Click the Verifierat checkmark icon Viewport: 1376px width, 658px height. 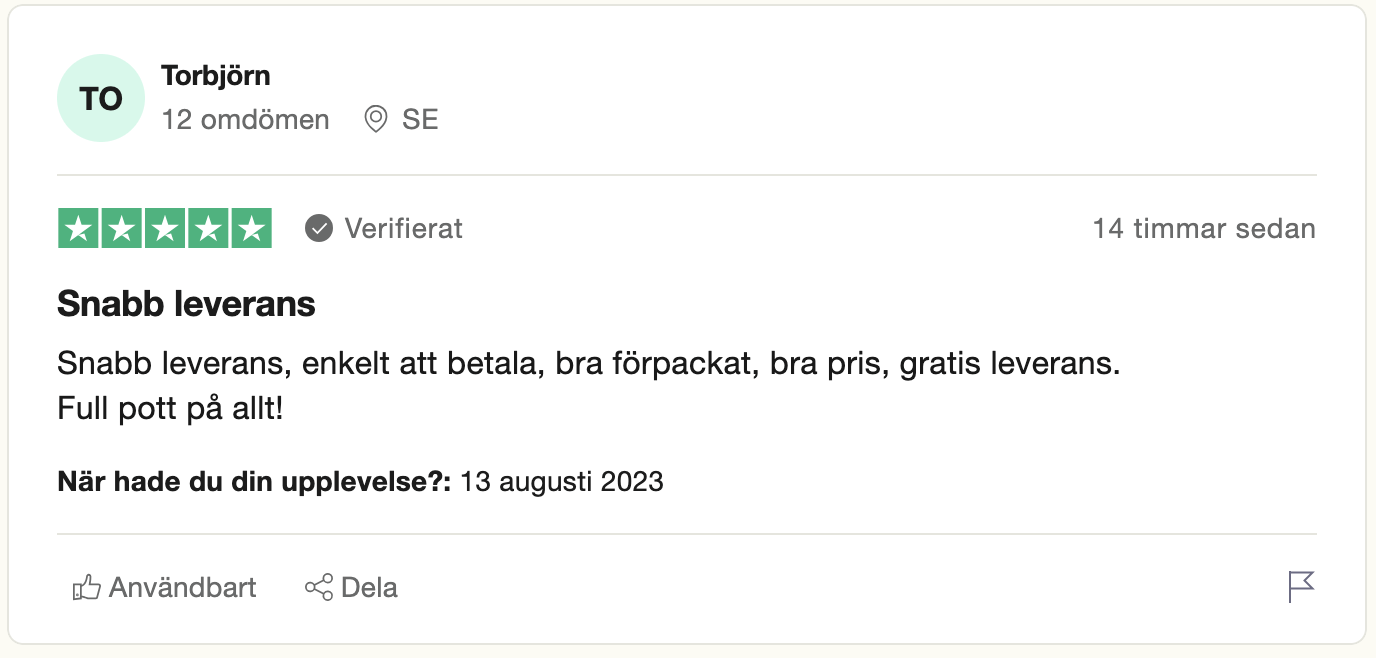pos(319,229)
